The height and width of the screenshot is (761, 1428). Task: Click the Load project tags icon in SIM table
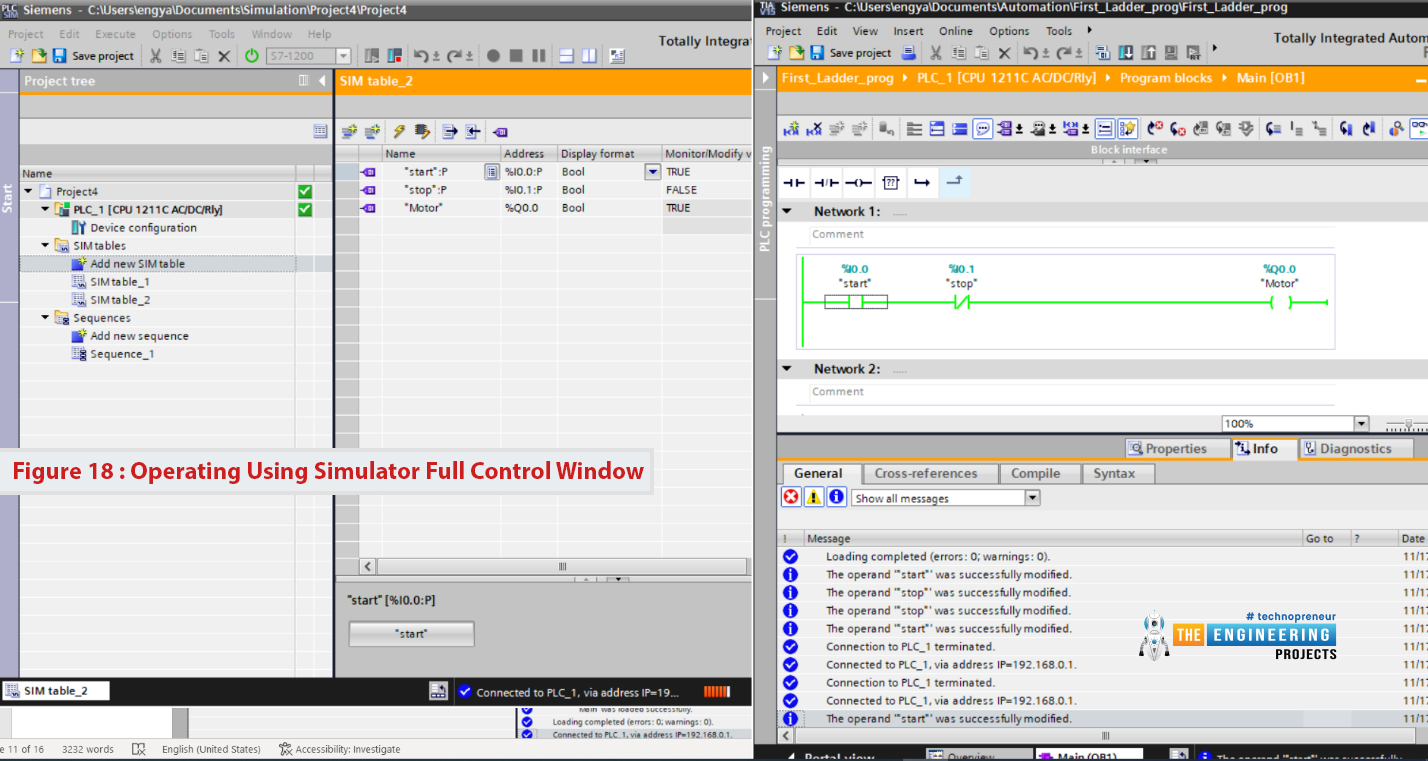tap(500, 131)
